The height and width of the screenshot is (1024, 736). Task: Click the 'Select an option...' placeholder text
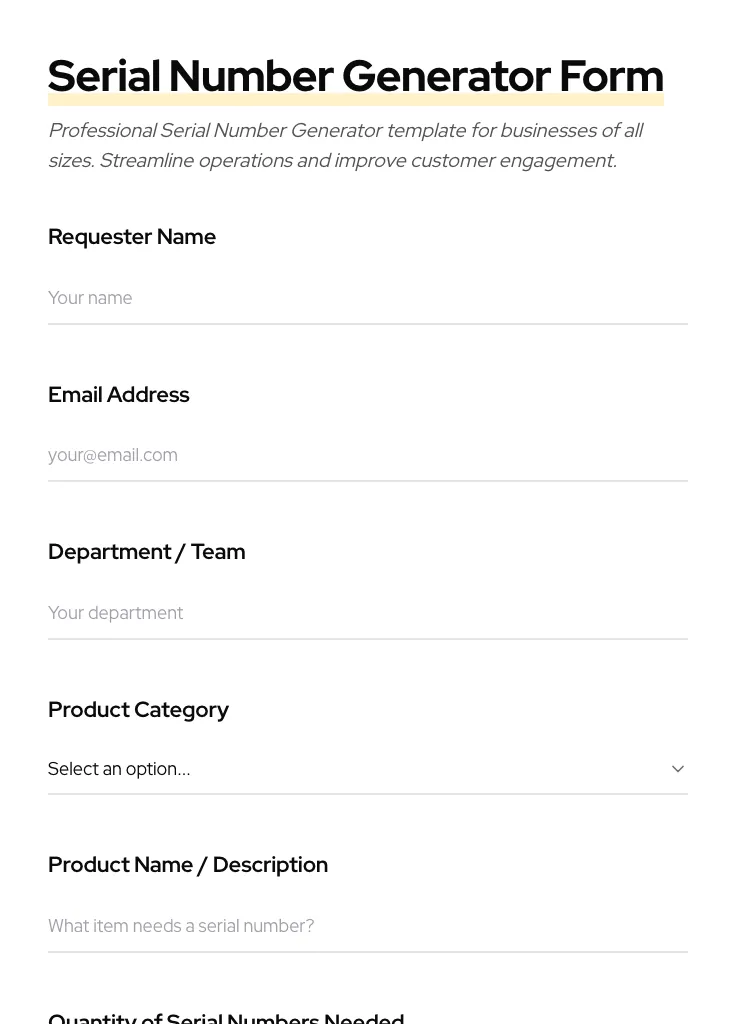tap(119, 769)
